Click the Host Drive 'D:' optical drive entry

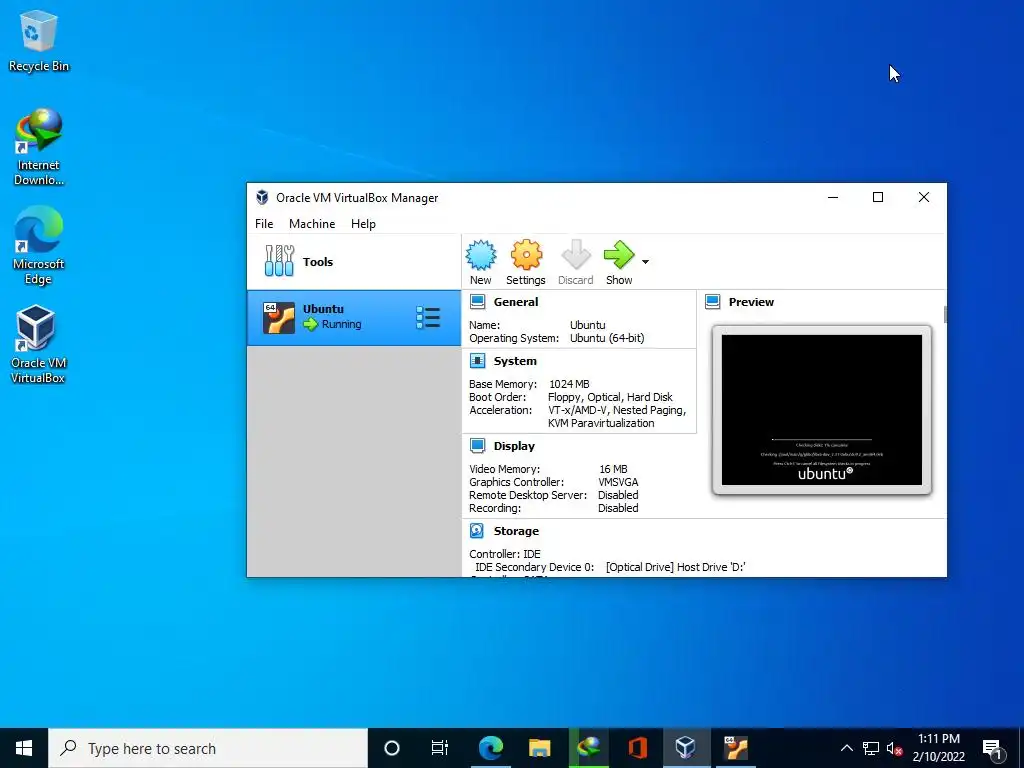pyautogui.click(x=675, y=566)
